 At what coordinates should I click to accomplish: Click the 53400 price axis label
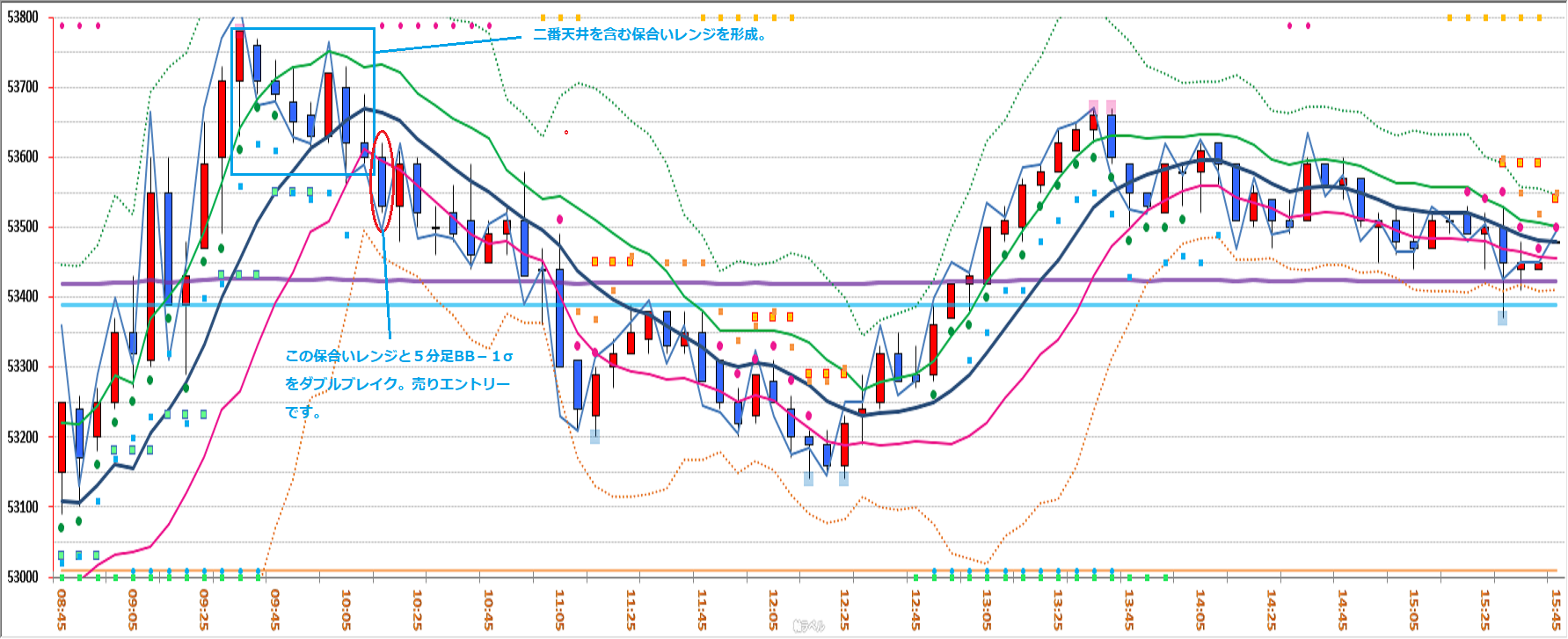(x=23, y=297)
